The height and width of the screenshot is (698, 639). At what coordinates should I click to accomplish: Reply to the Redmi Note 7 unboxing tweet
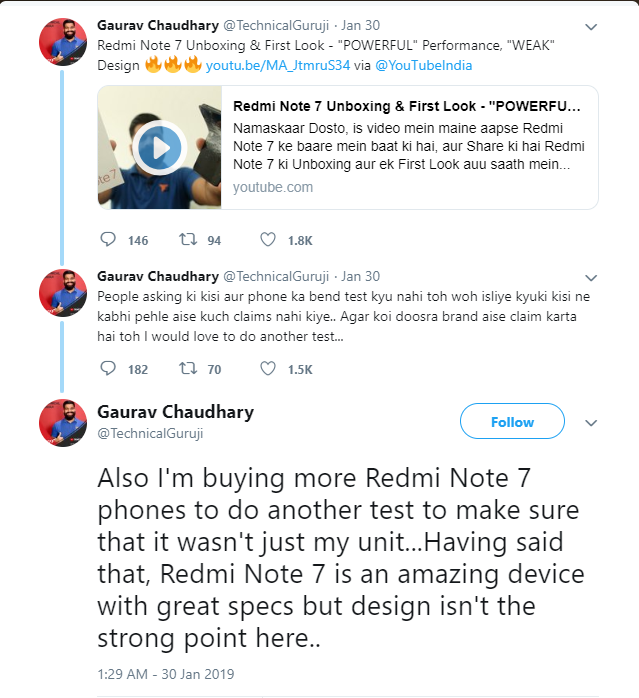coord(110,240)
